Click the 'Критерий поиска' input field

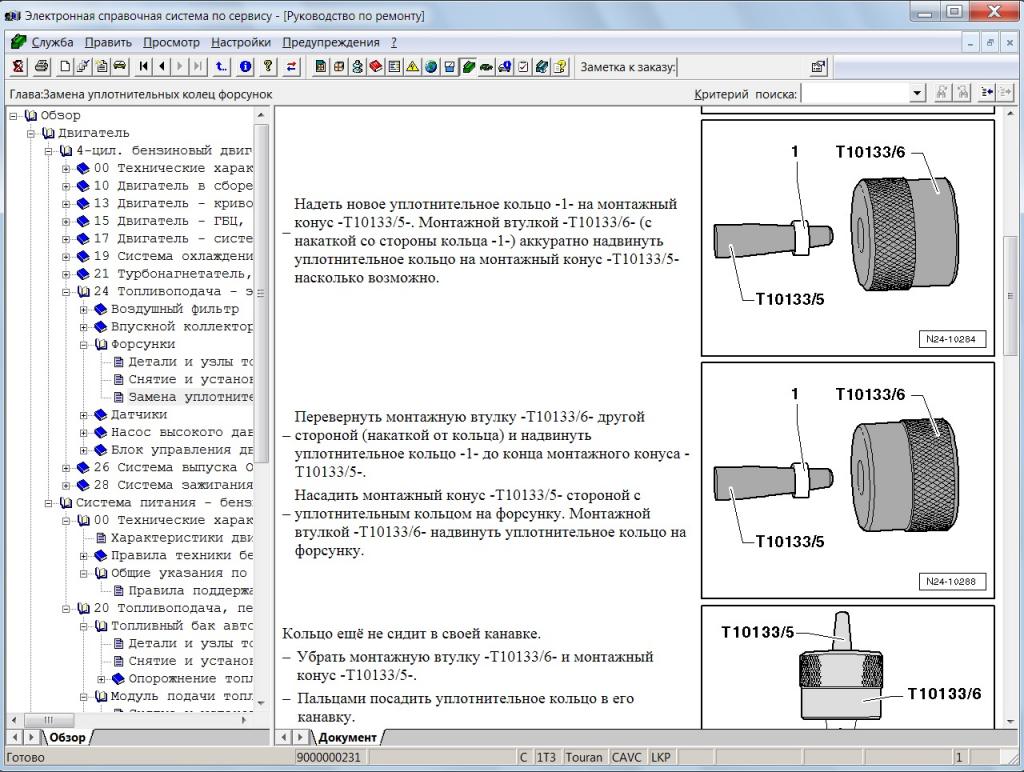pyautogui.click(x=856, y=93)
